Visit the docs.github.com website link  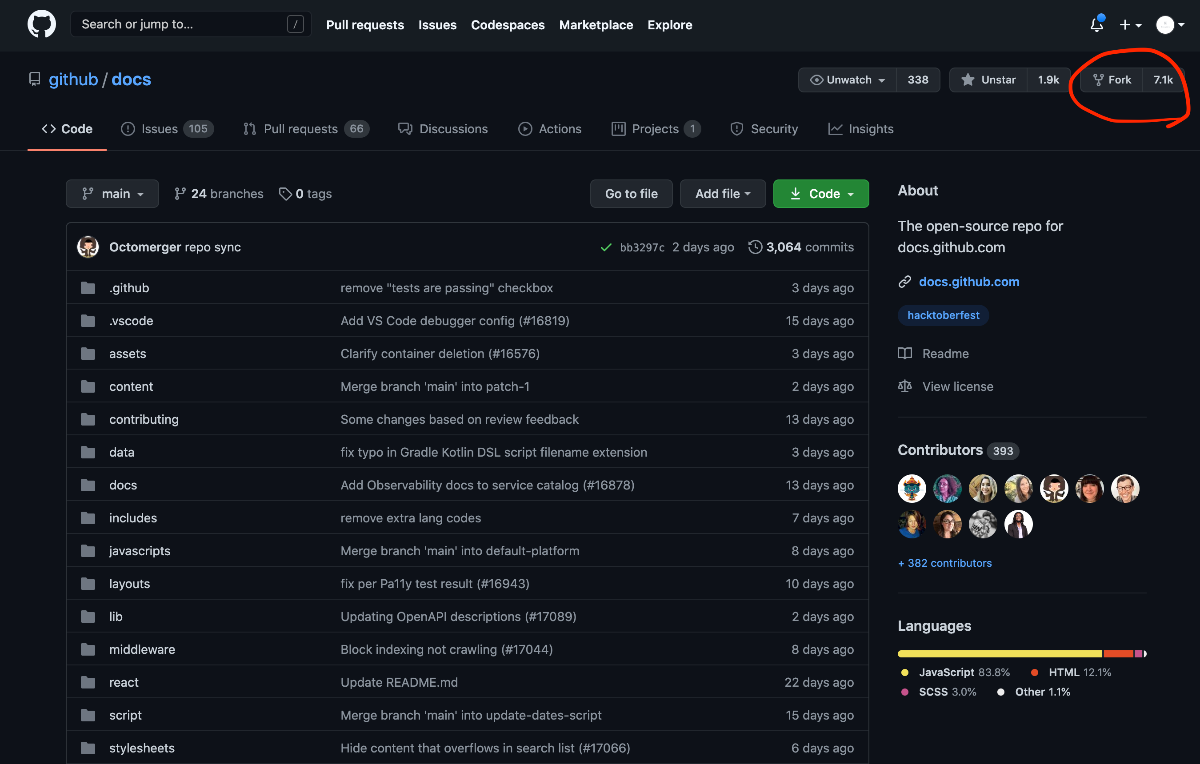(969, 282)
